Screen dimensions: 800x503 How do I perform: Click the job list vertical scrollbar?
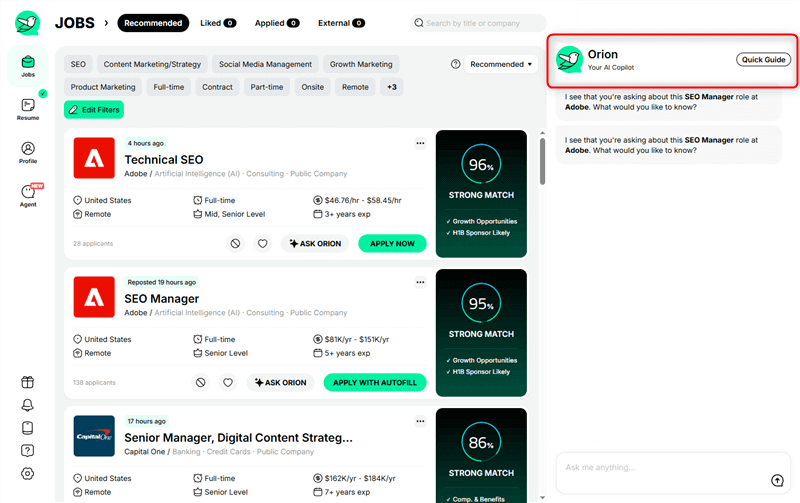(542, 161)
